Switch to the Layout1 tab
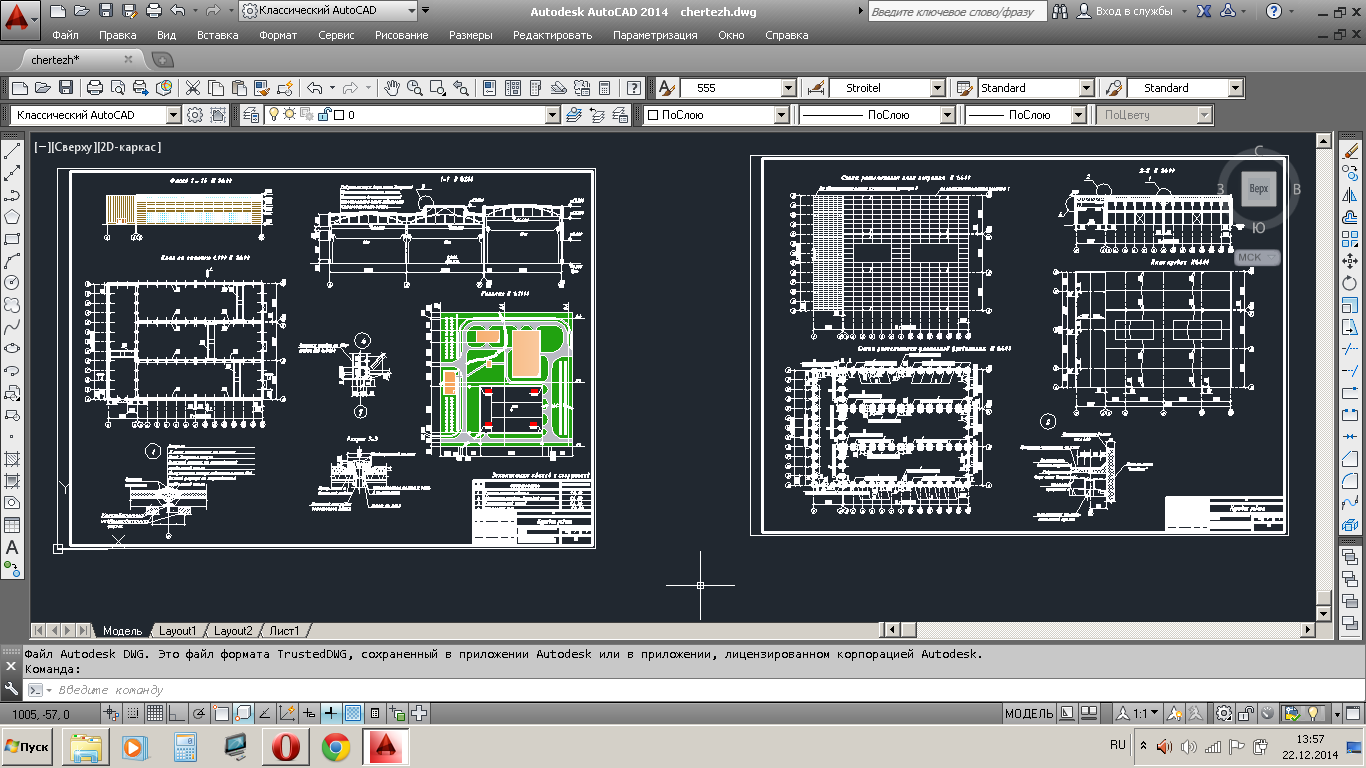The image size is (1366, 768). pyautogui.click(x=178, y=631)
